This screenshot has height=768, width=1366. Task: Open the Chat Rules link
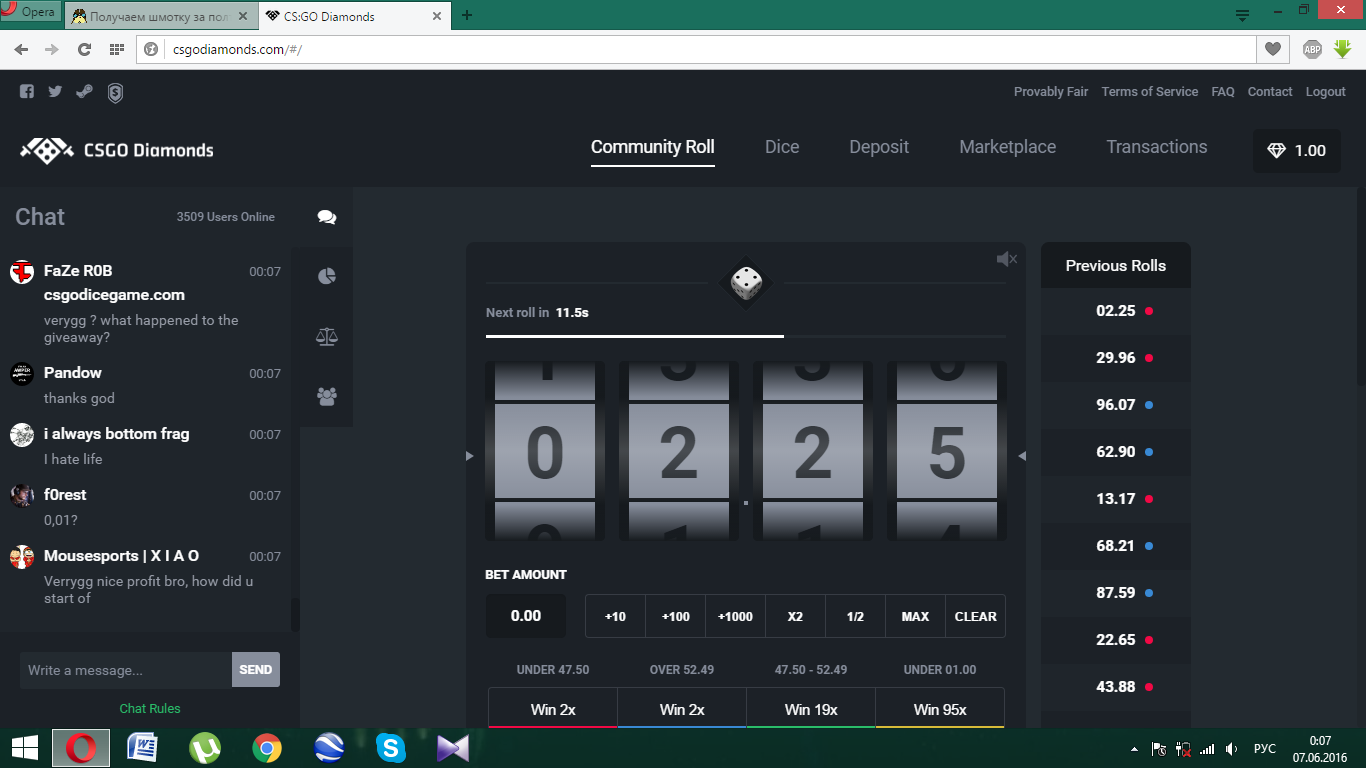coord(150,708)
